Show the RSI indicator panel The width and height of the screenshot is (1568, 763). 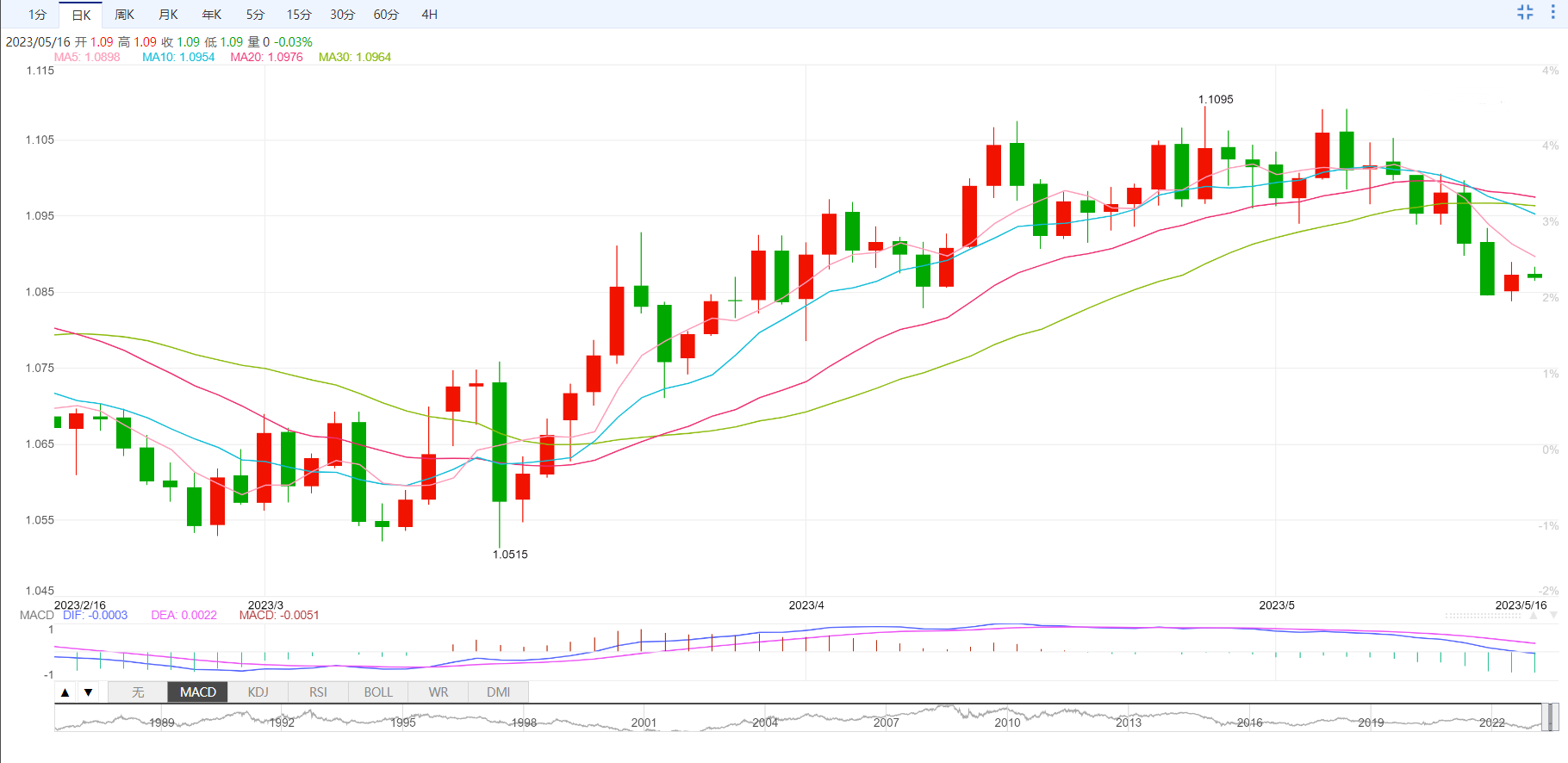click(318, 692)
